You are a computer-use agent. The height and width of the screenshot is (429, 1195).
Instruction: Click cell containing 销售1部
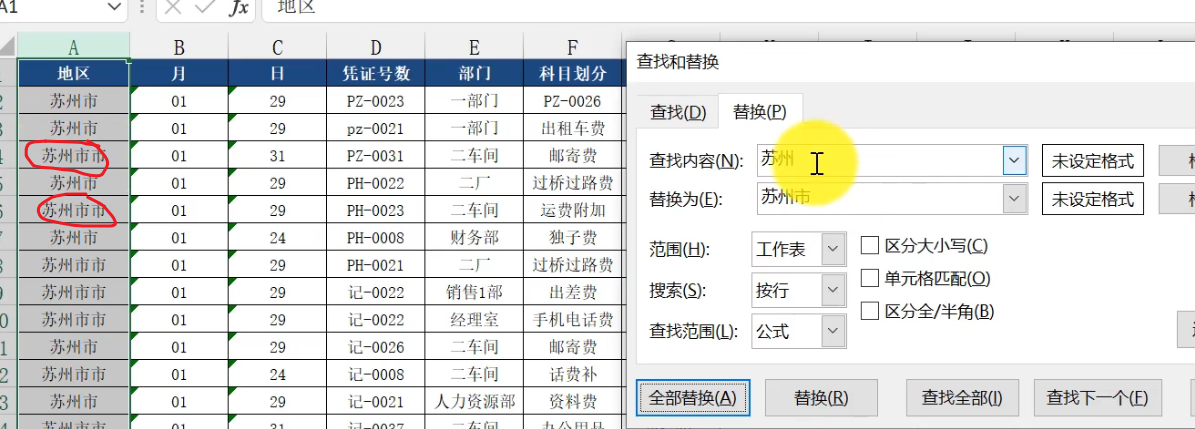click(474, 293)
